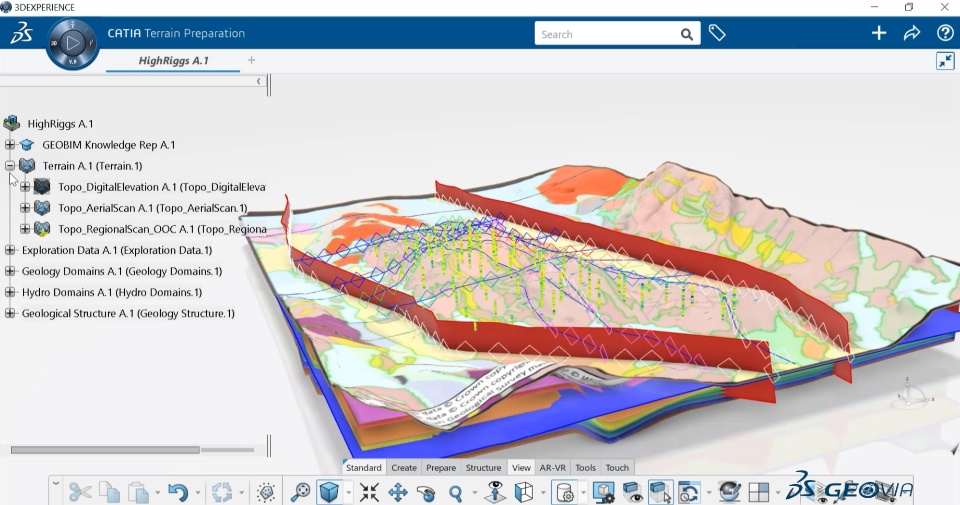Expand Hydro Domains A.1 node
The width and height of the screenshot is (960, 505).
coord(10,293)
